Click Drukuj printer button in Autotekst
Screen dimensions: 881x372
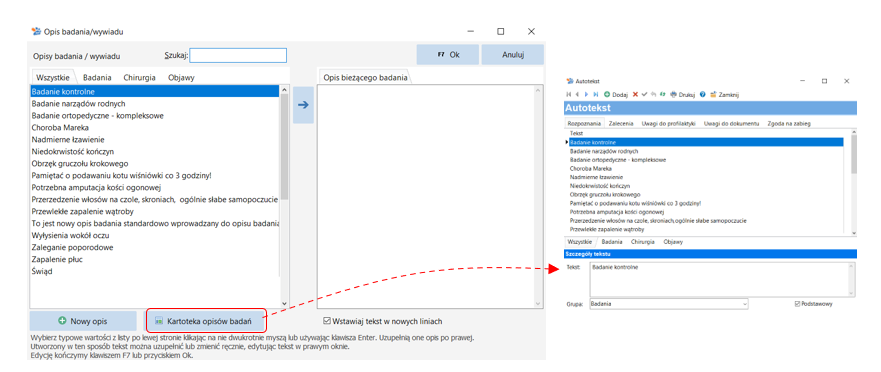click(683, 94)
